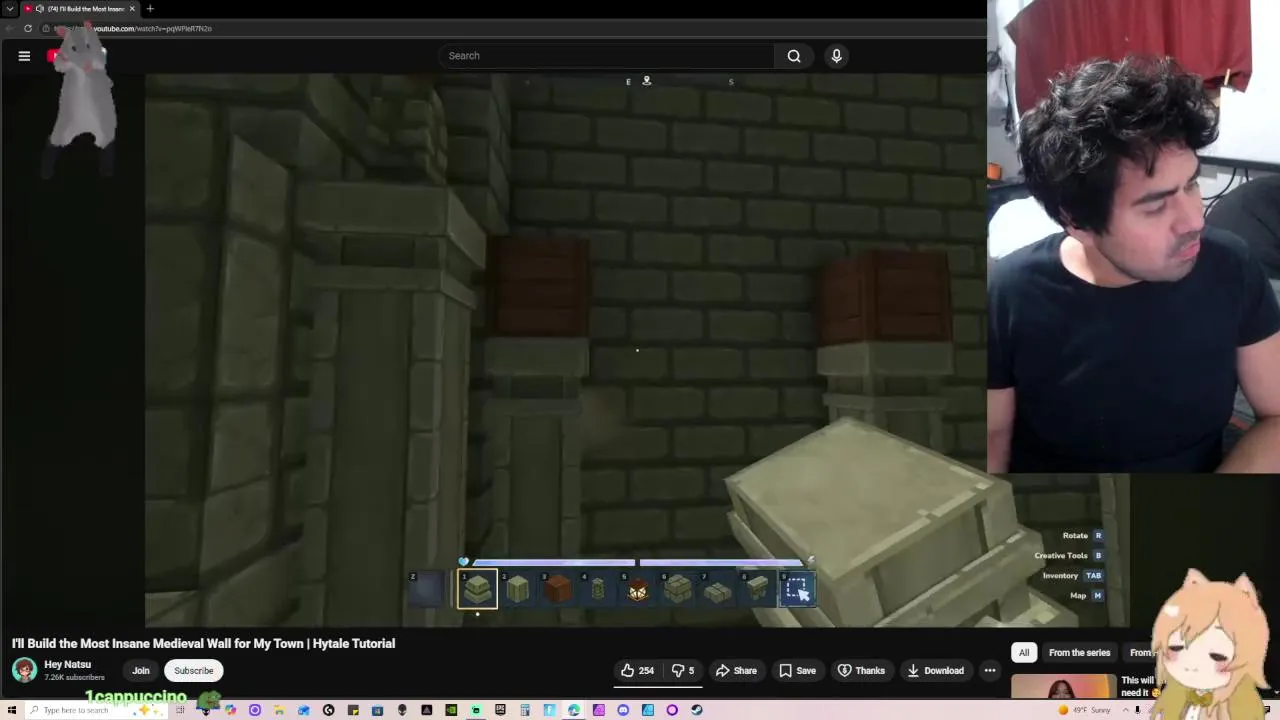The width and height of the screenshot is (1280, 720).
Task: Open Calculator from the taskbar
Action: click(x=524, y=710)
